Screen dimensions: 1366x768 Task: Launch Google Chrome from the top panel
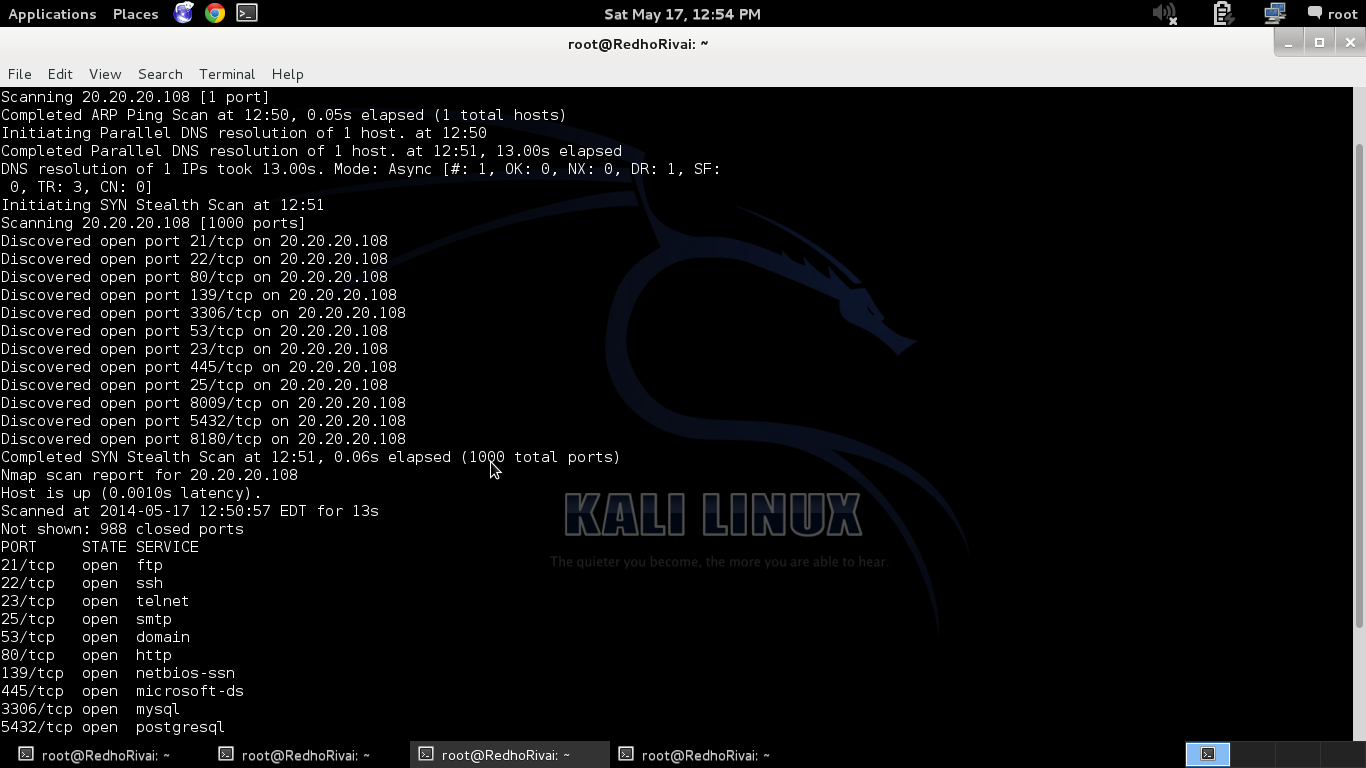coord(213,14)
